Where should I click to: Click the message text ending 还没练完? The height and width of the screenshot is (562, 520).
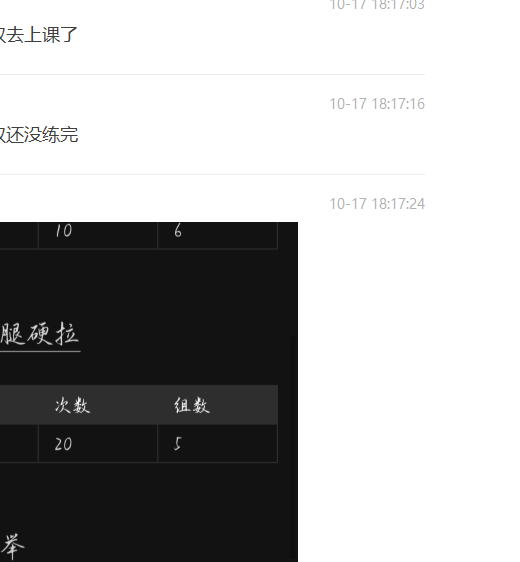pos(39,135)
